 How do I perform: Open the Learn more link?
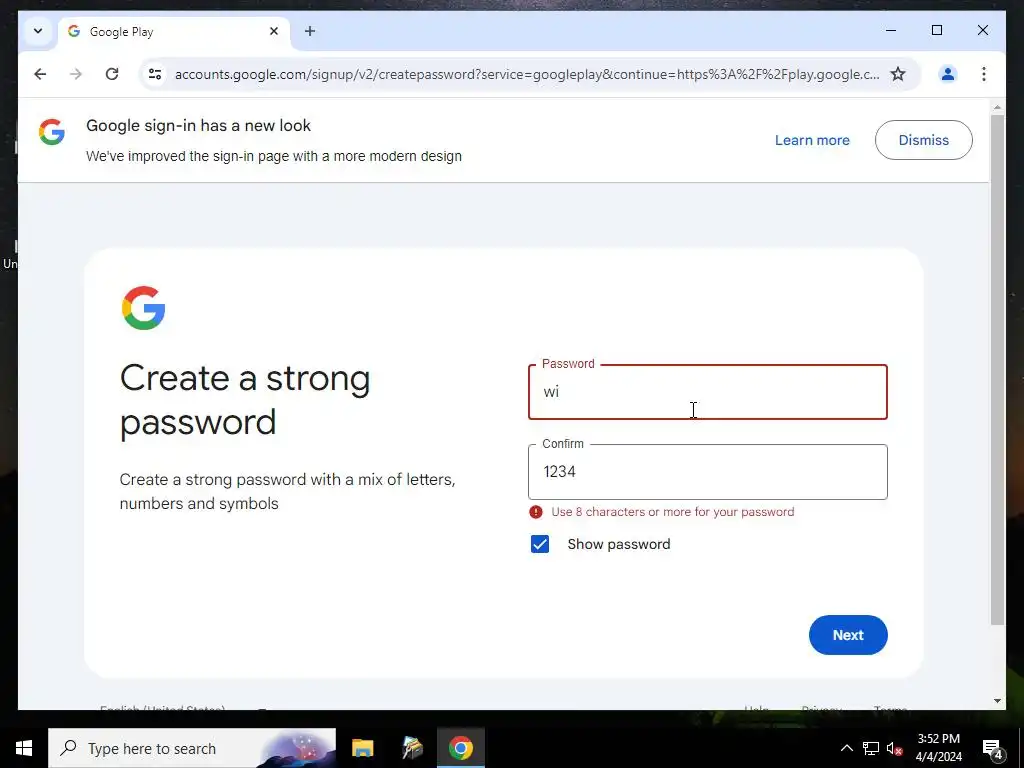[x=812, y=140]
